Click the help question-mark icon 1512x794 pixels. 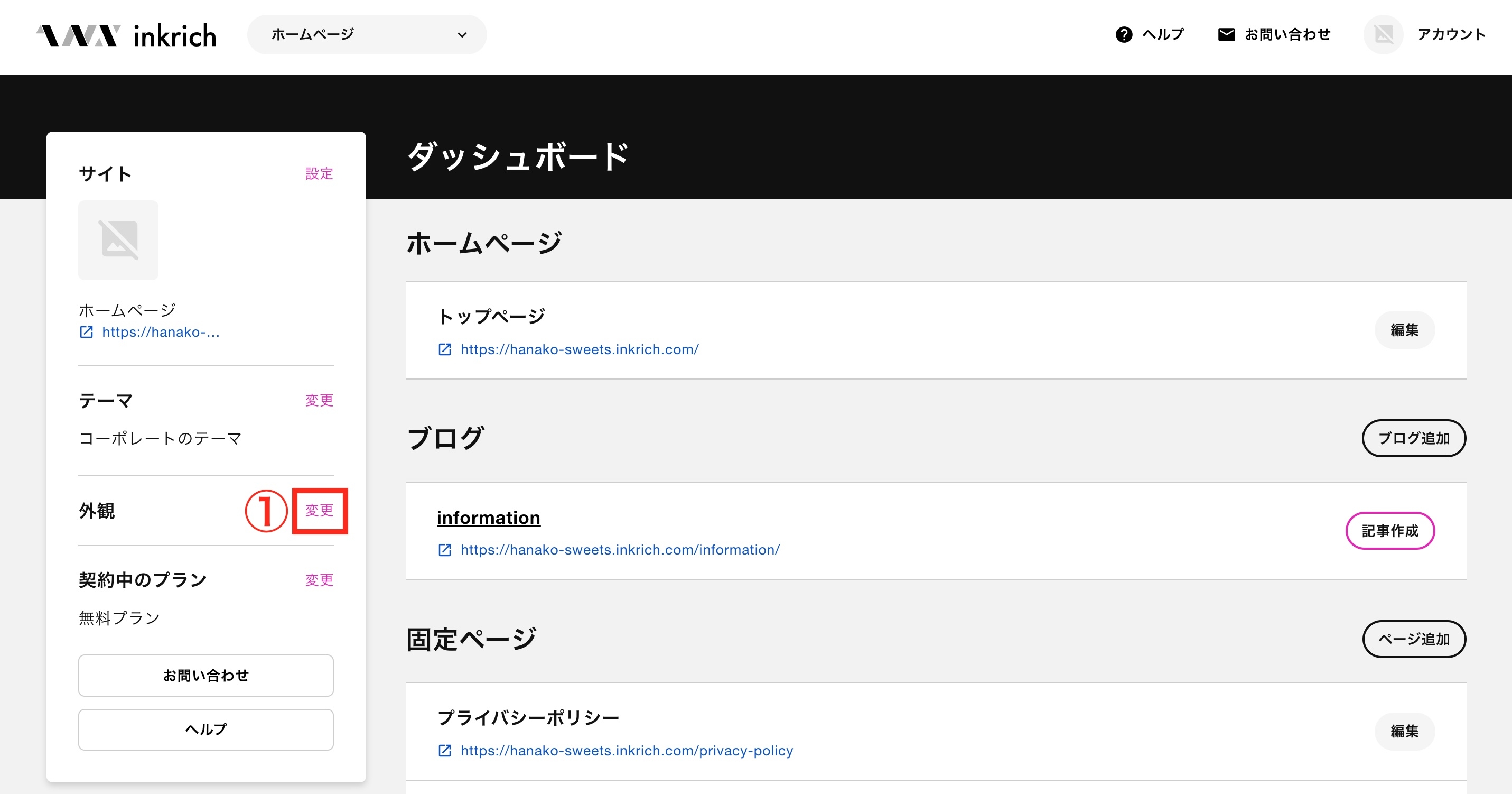click(x=1124, y=35)
